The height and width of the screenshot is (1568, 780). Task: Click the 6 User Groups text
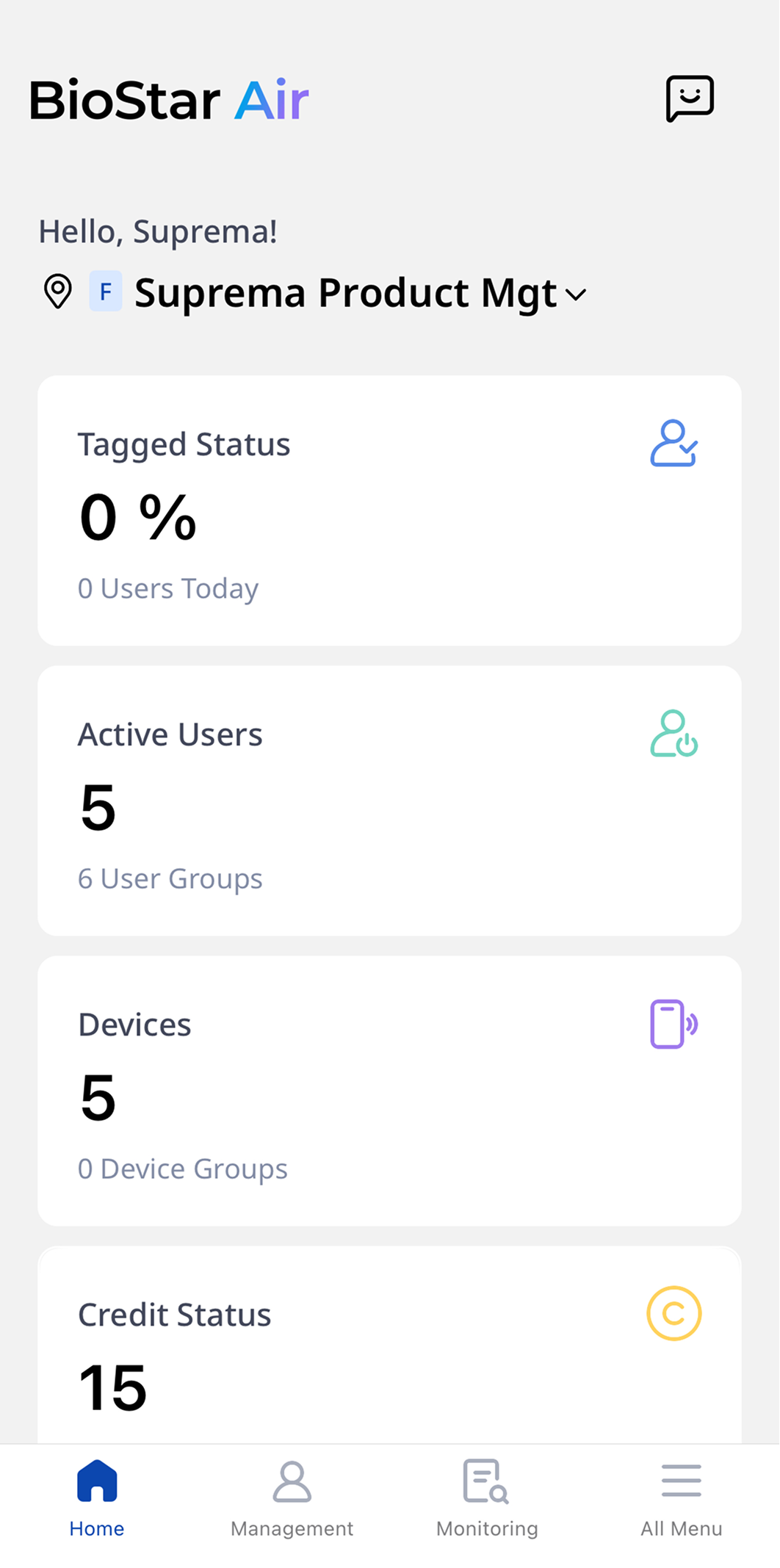click(170, 878)
